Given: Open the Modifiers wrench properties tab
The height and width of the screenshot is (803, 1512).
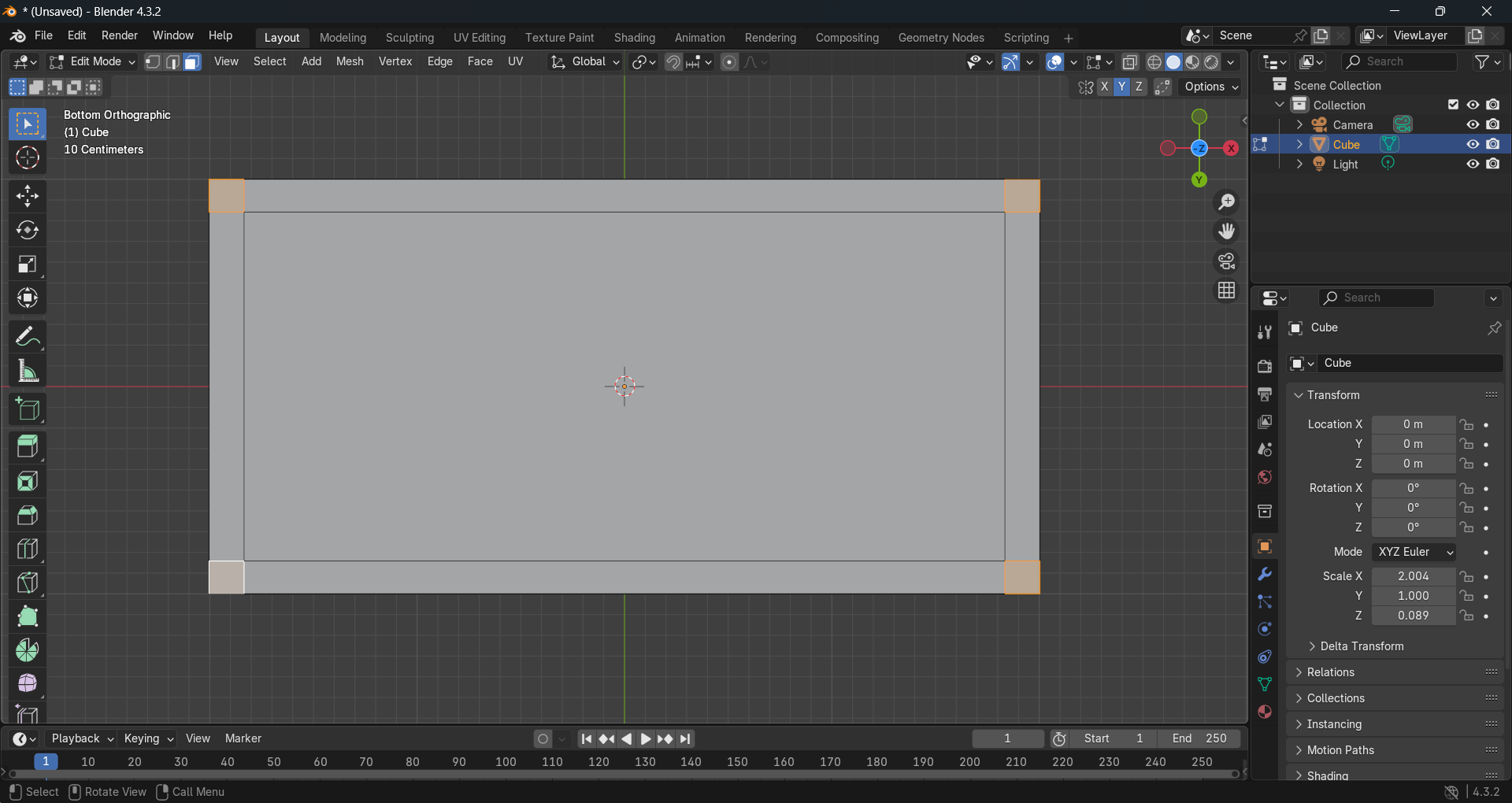Looking at the screenshot, I should click(x=1265, y=574).
